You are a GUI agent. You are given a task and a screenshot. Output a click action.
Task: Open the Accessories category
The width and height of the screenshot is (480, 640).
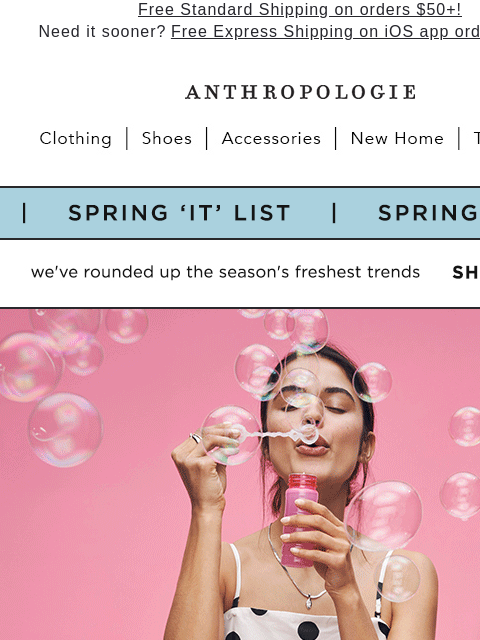pyautogui.click(x=271, y=139)
